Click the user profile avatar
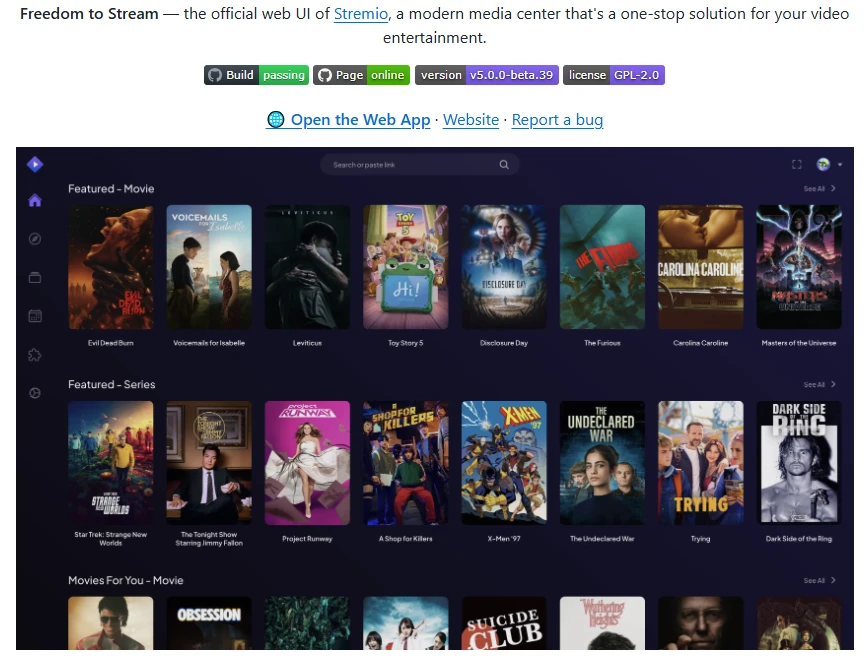The height and width of the screenshot is (668, 866). pyautogui.click(x=823, y=164)
